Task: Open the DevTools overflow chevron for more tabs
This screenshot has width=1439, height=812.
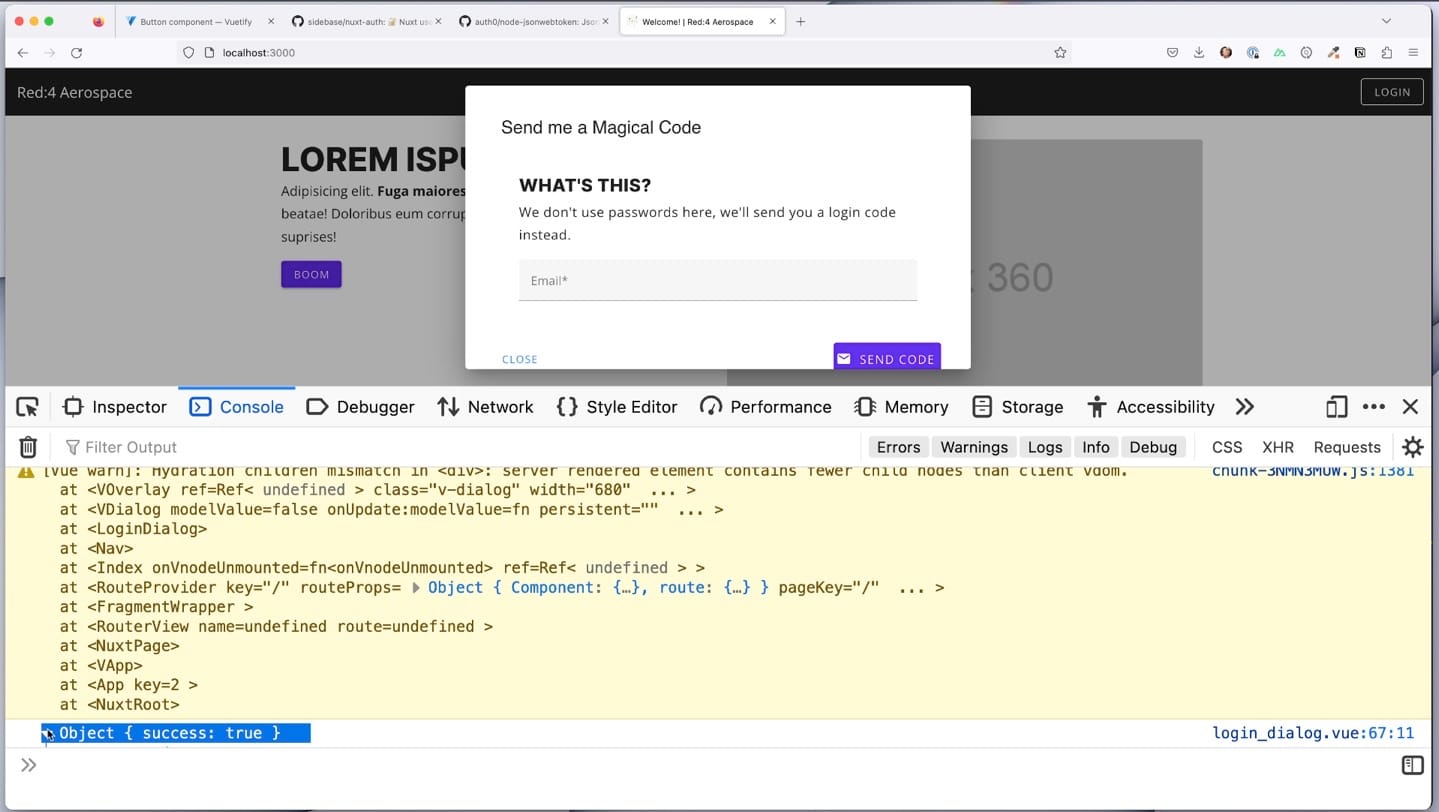Action: pyautogui.click(x=1245, y=407)
